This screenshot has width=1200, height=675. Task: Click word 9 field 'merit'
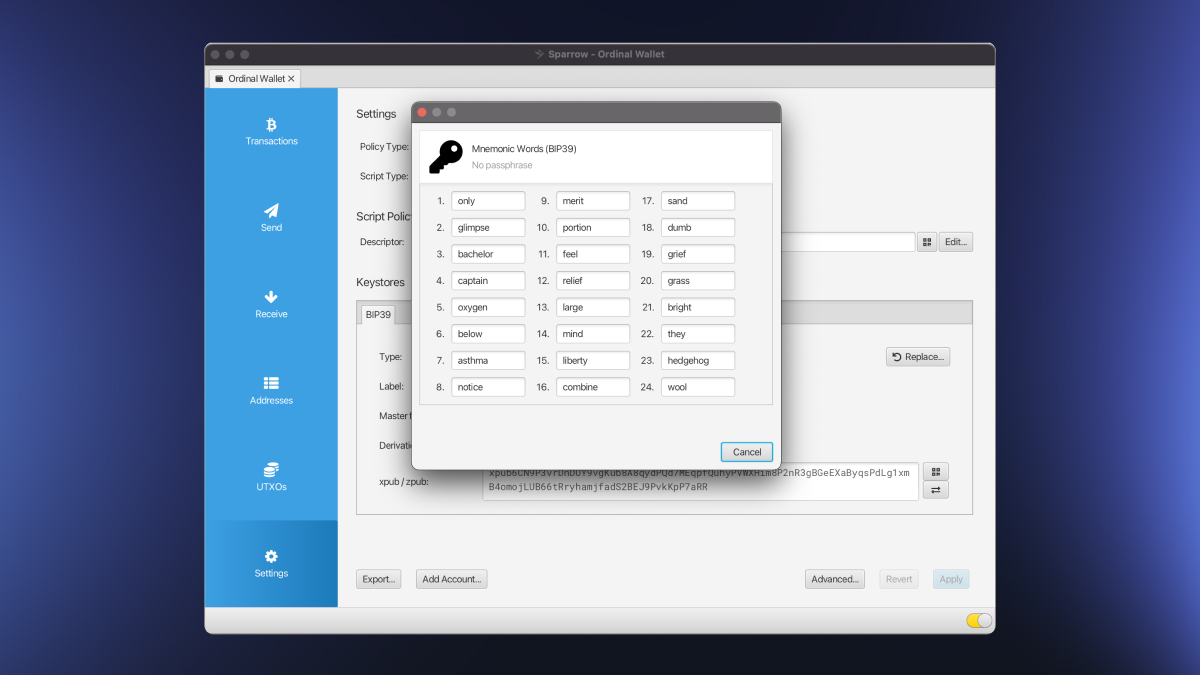(593, 201)
